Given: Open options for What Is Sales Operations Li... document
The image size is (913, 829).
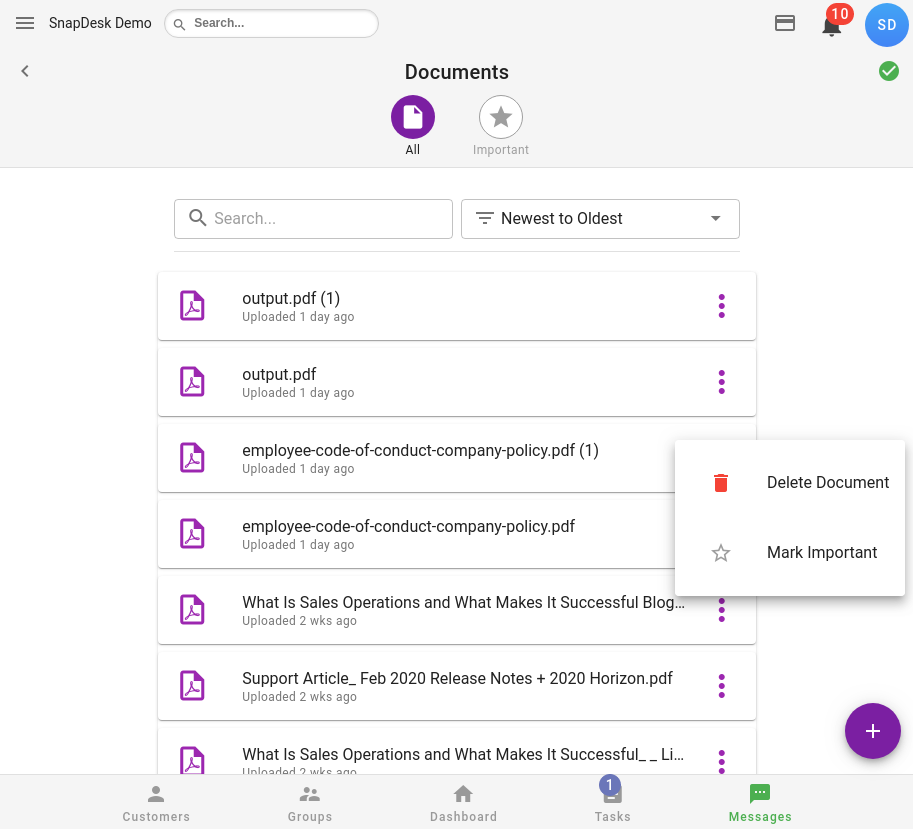Looking at the screenshot, I should pos(721,761).
